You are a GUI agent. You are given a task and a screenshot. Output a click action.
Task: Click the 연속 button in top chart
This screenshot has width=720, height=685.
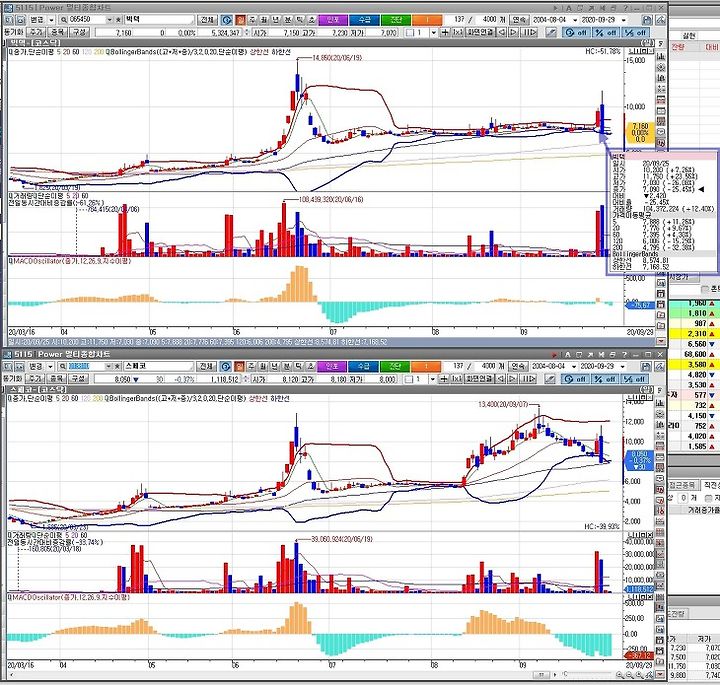[519, 20]
